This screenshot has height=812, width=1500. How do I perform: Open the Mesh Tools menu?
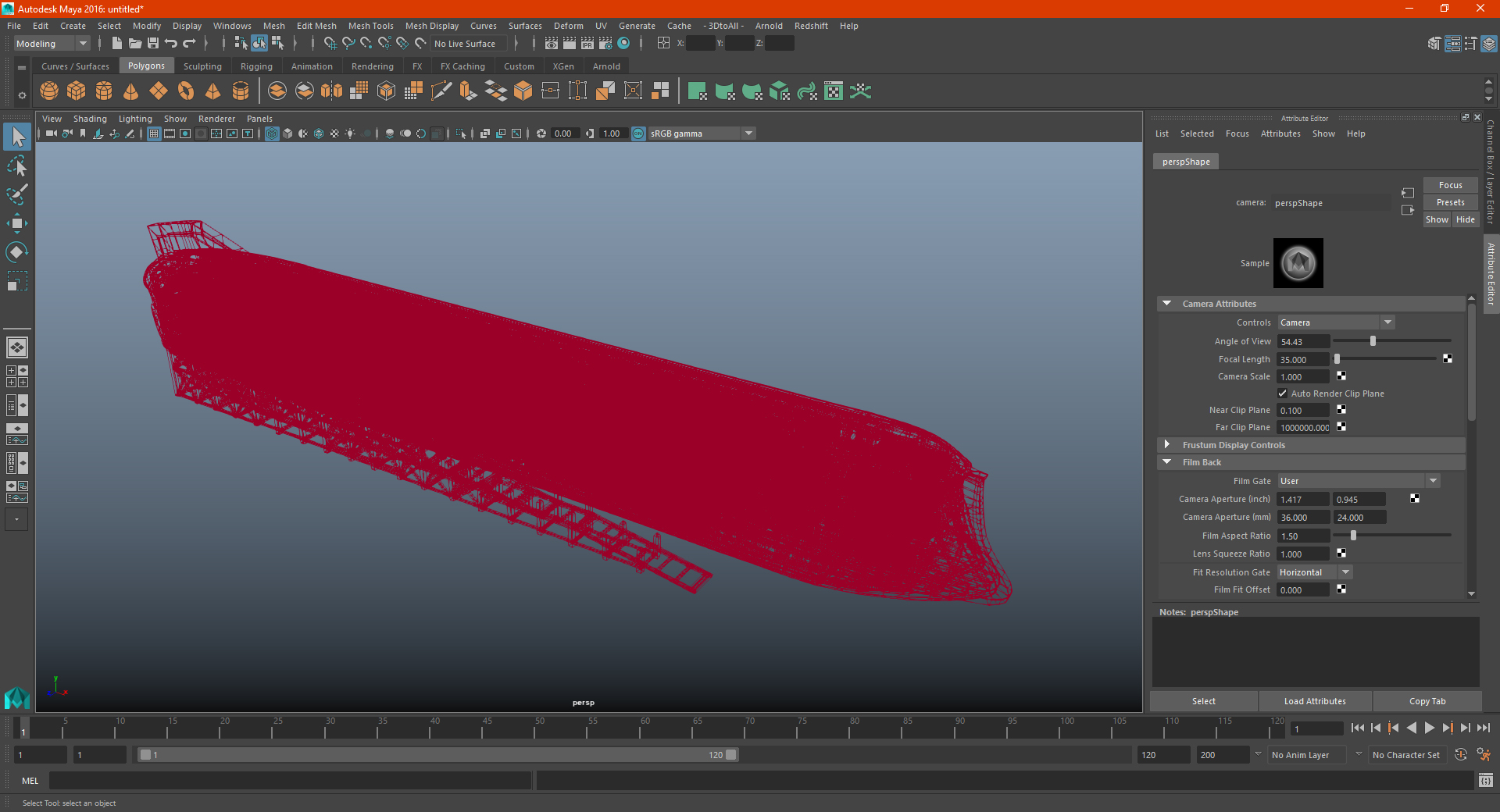(370, 26)
